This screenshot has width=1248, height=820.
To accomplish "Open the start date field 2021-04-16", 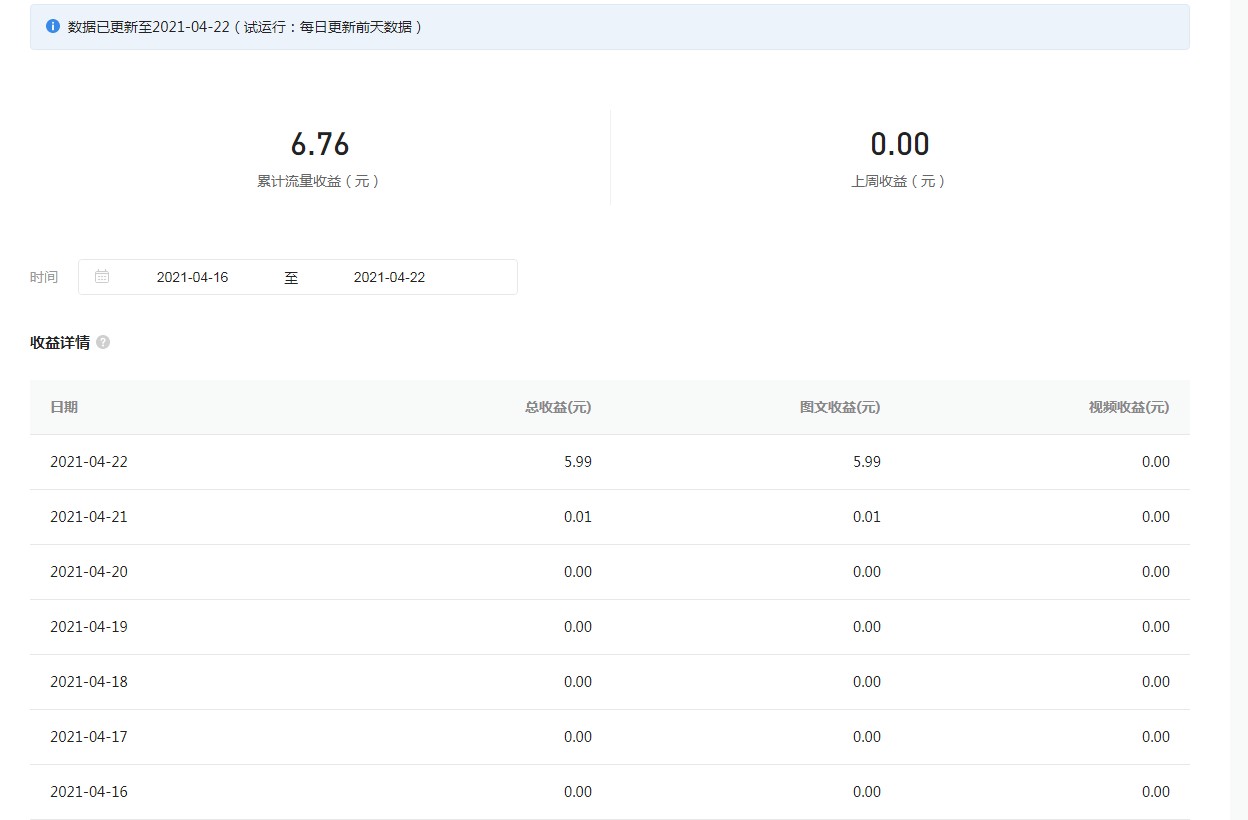I will point(192,277).
